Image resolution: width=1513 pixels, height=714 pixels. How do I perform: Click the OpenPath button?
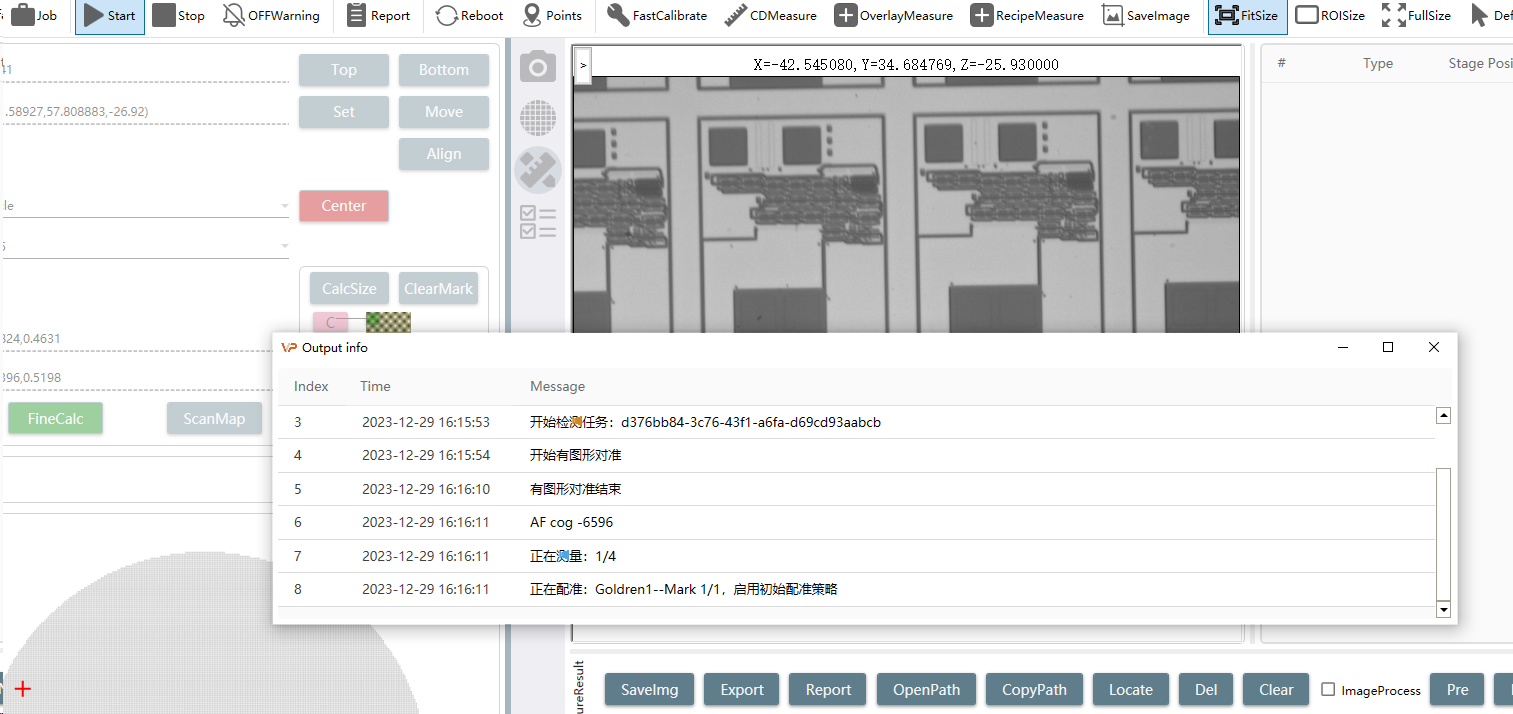(x=926, y=690)
